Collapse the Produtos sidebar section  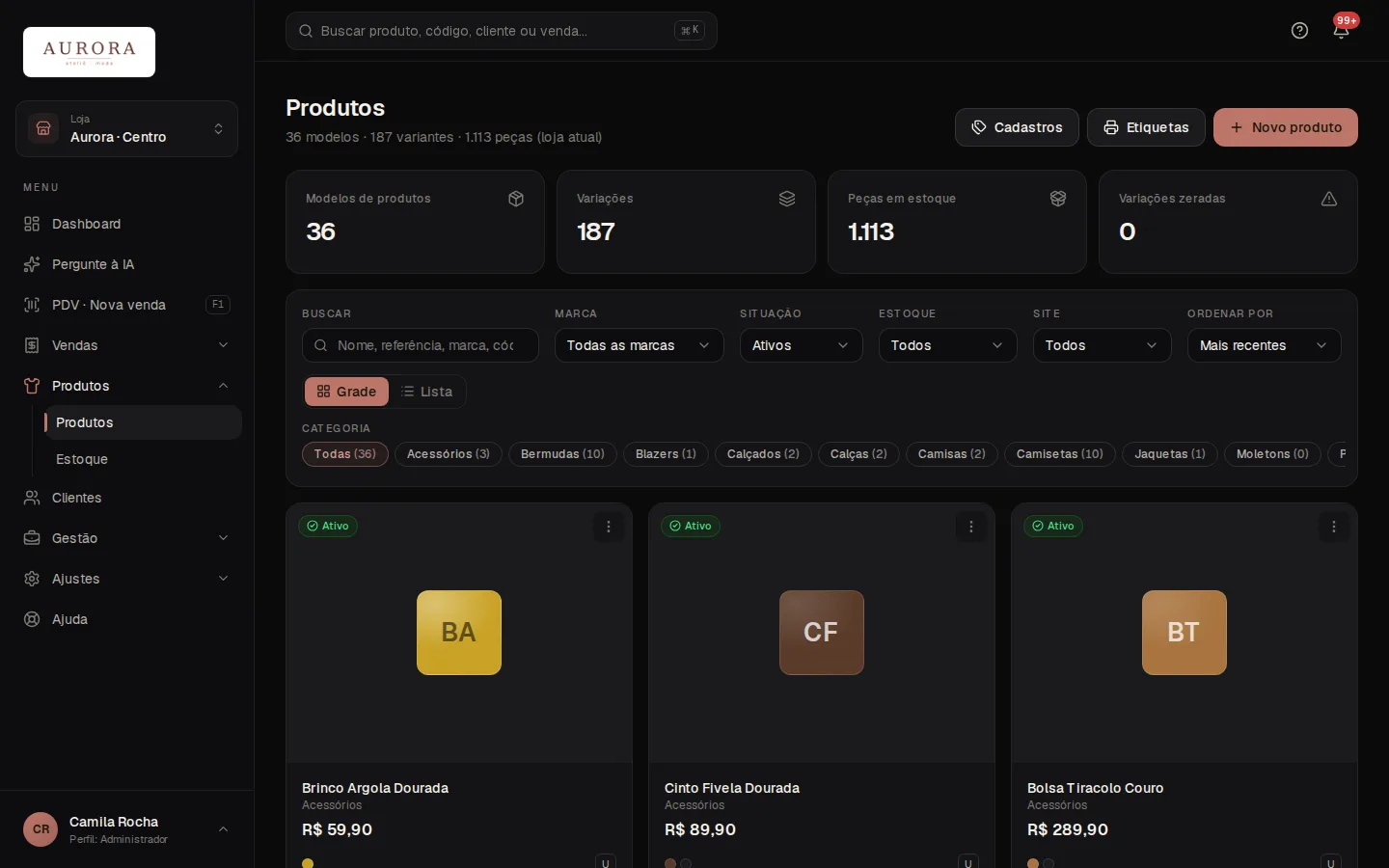[126, 386]
